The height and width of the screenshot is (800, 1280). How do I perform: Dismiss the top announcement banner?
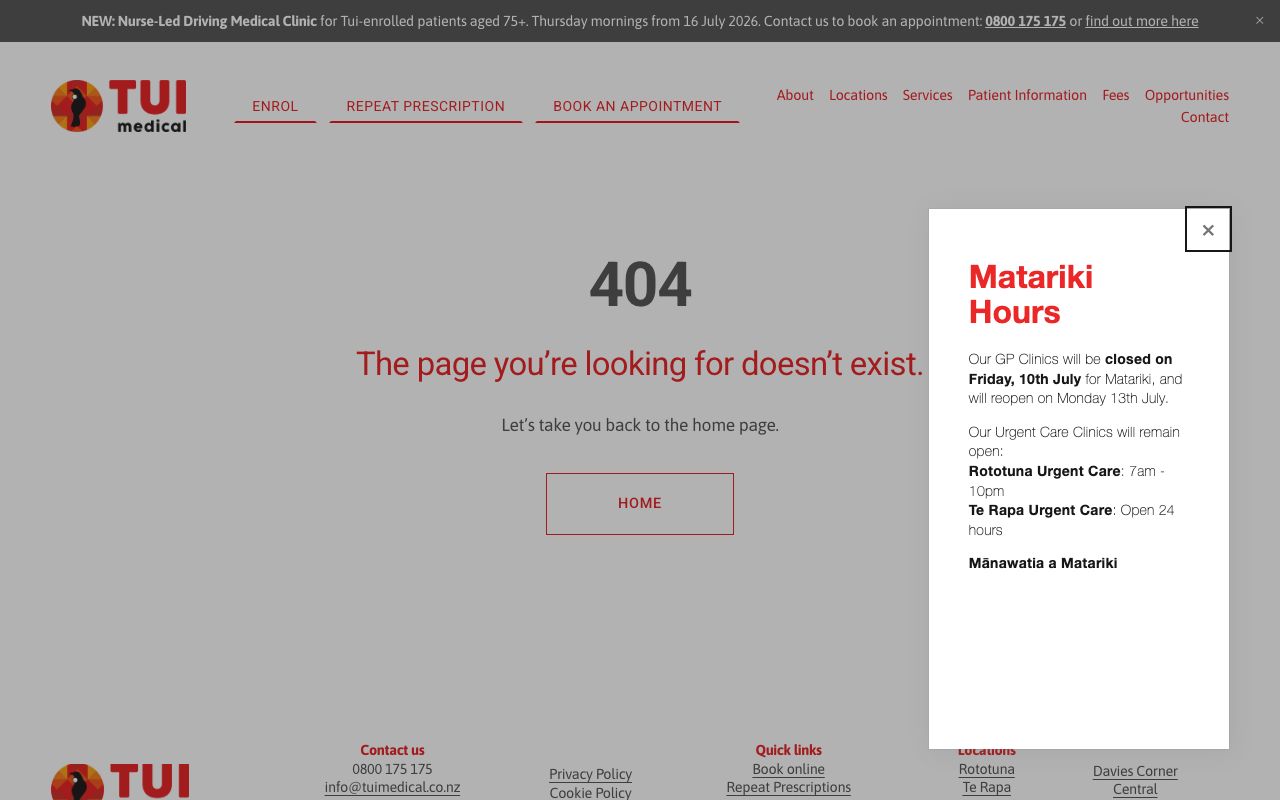(1259, 20)
